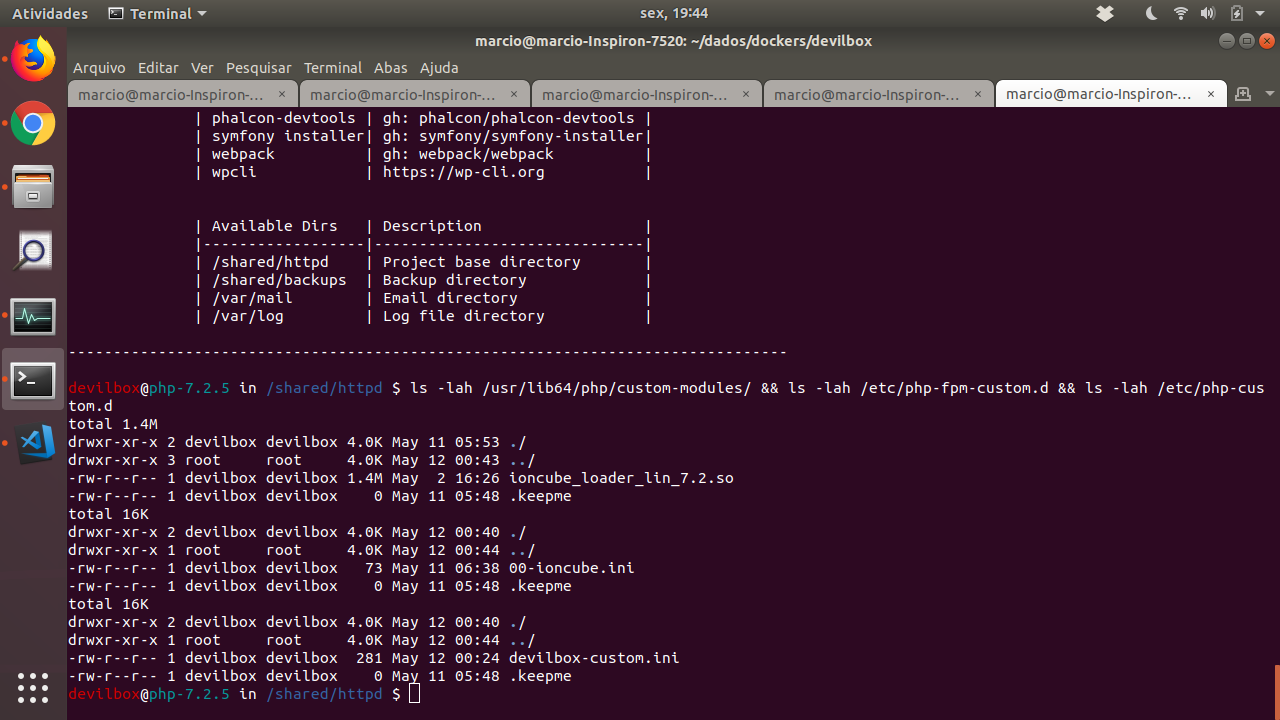Toggle night light via the moon icon
This screenshot has width=1280, height=720.
(1151, 13)
